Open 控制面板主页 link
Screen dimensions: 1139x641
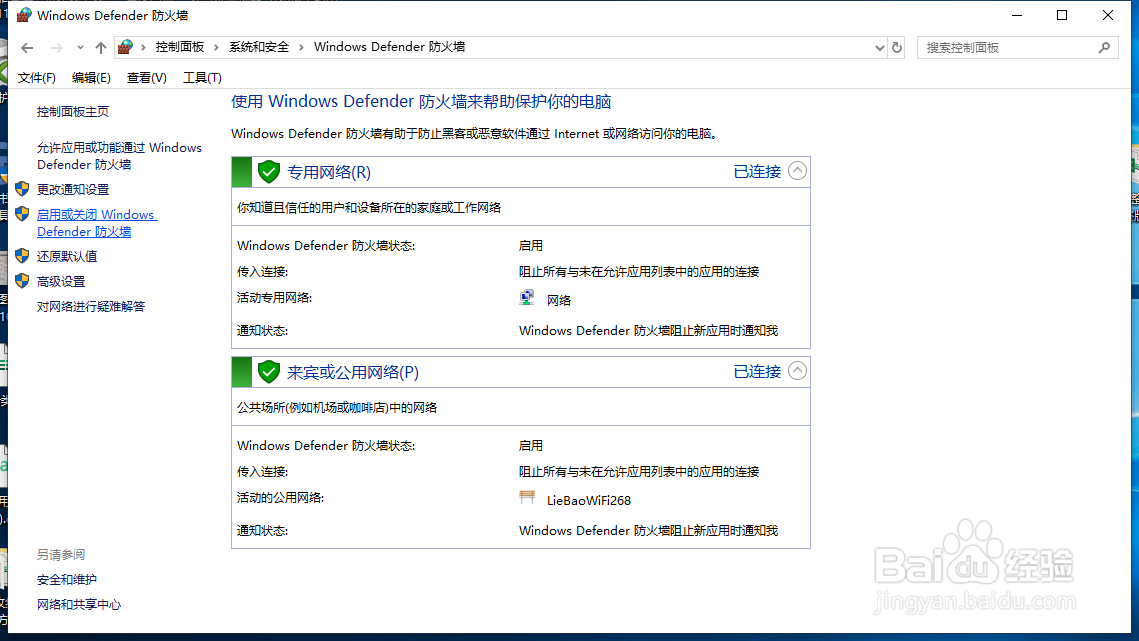click(73, 112)
